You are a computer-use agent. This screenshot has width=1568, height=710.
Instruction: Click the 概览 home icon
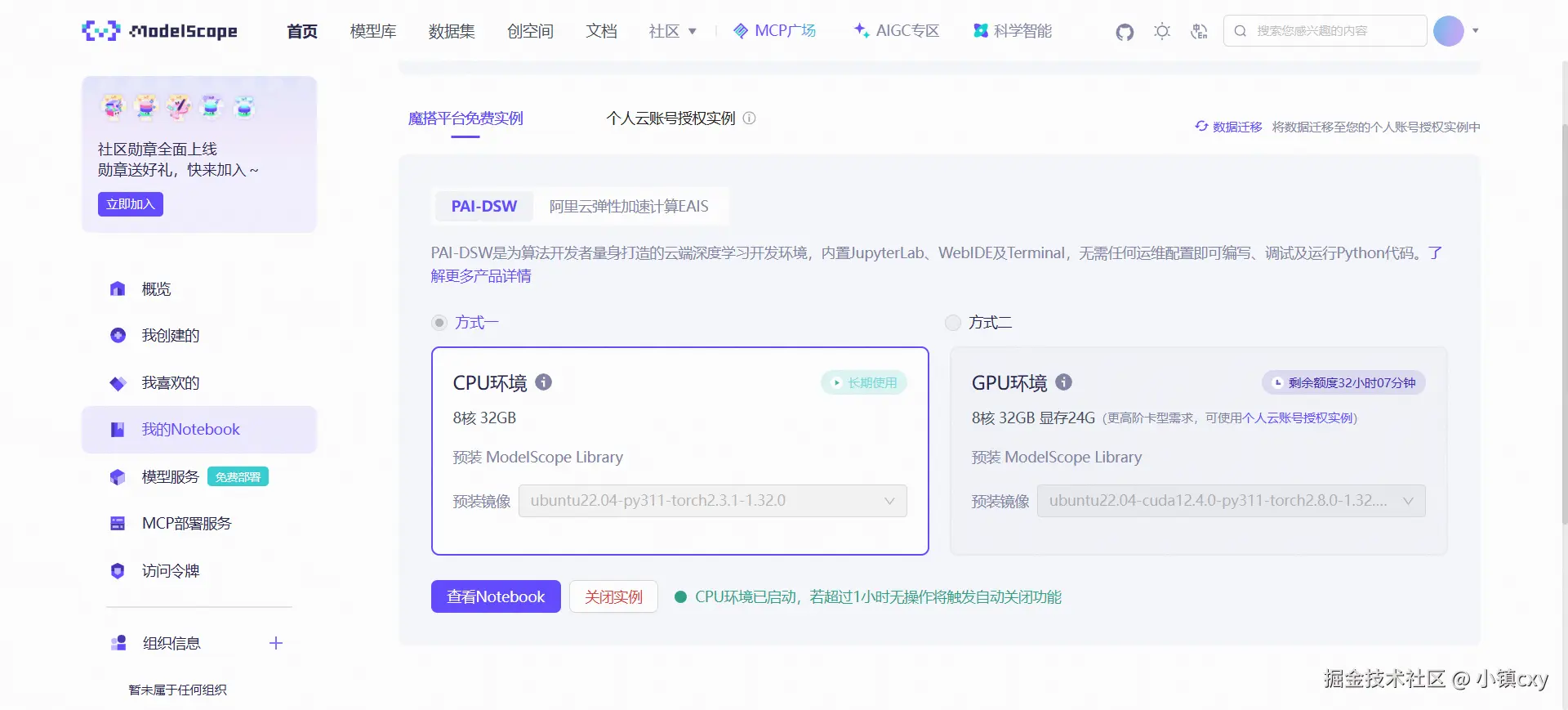[118, 288]
